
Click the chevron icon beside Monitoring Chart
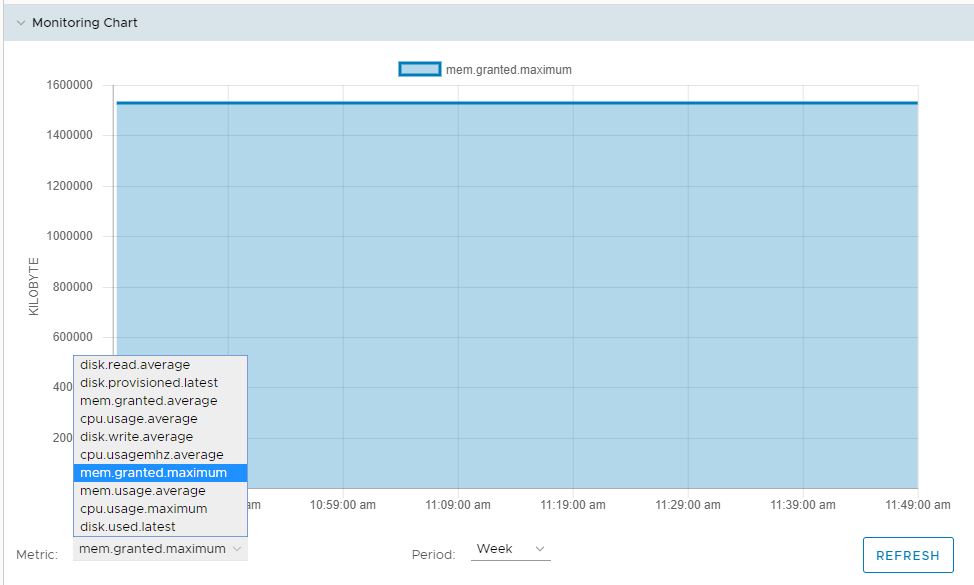click(x=20, y=21)
